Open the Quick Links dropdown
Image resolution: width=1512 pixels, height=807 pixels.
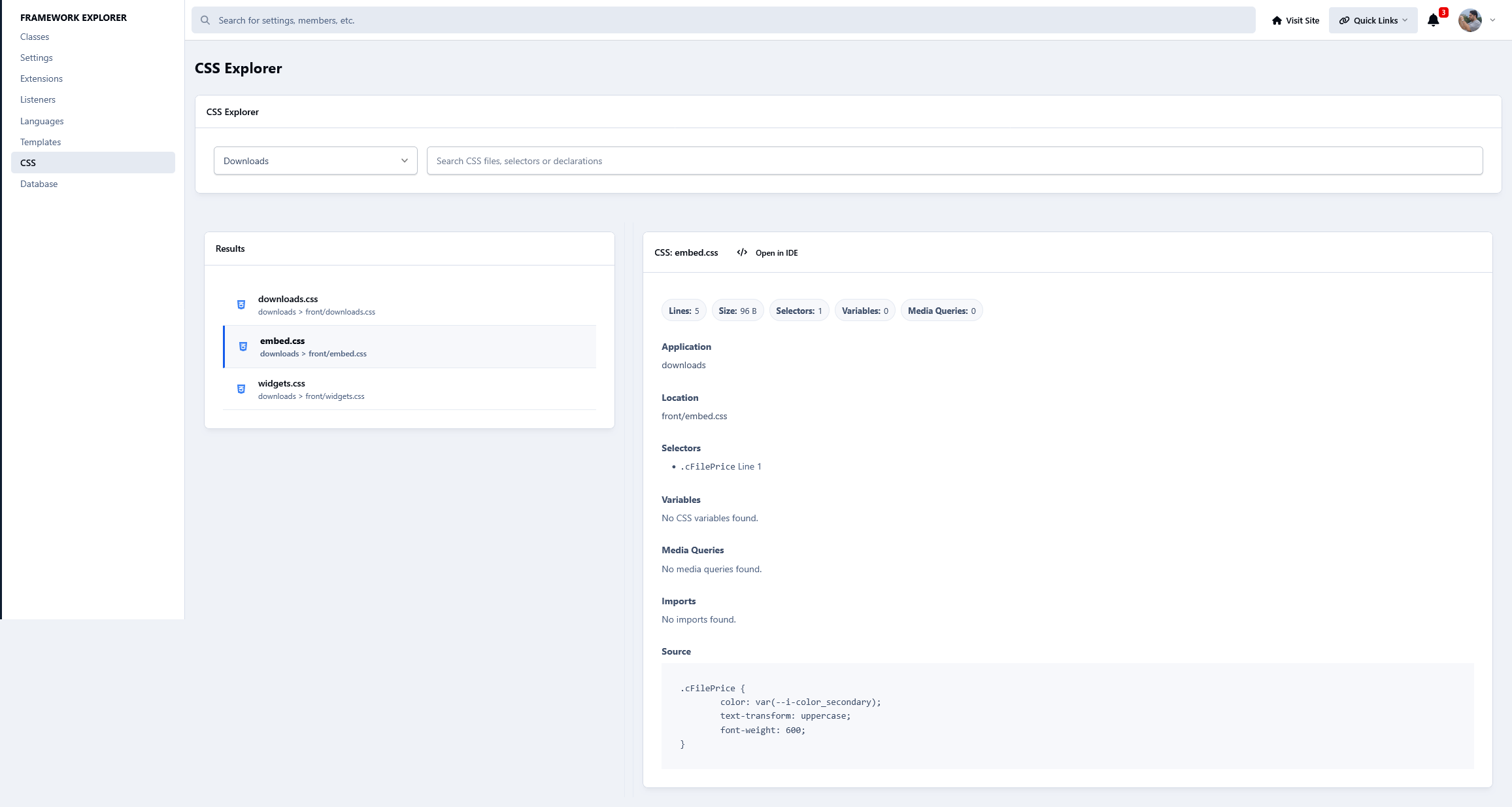[1373, 20]
